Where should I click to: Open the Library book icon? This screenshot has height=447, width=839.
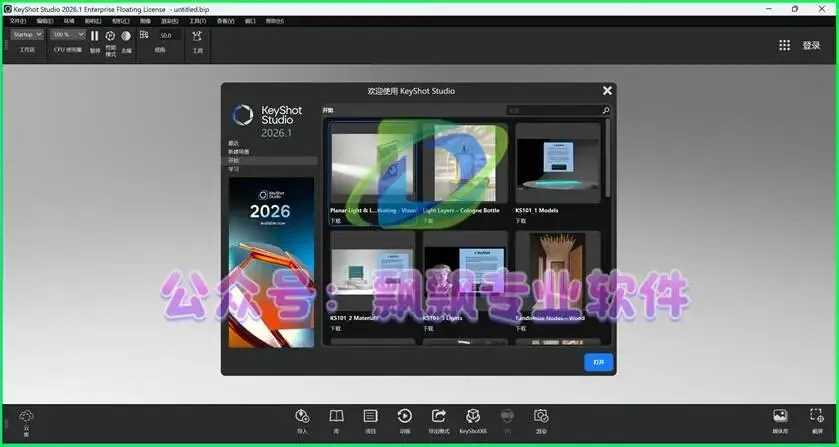click(x=336, y=416)
